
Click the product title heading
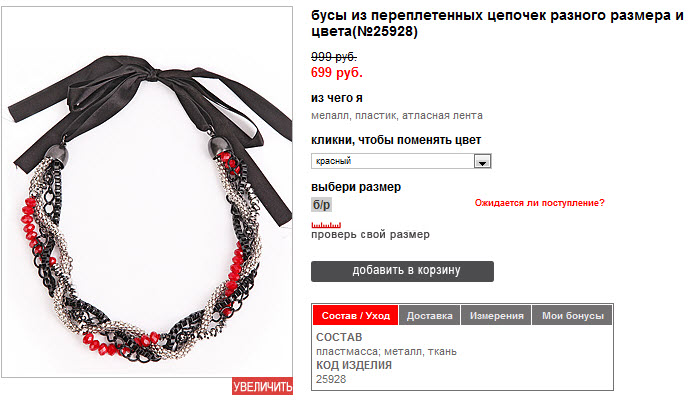pos(497,23)
